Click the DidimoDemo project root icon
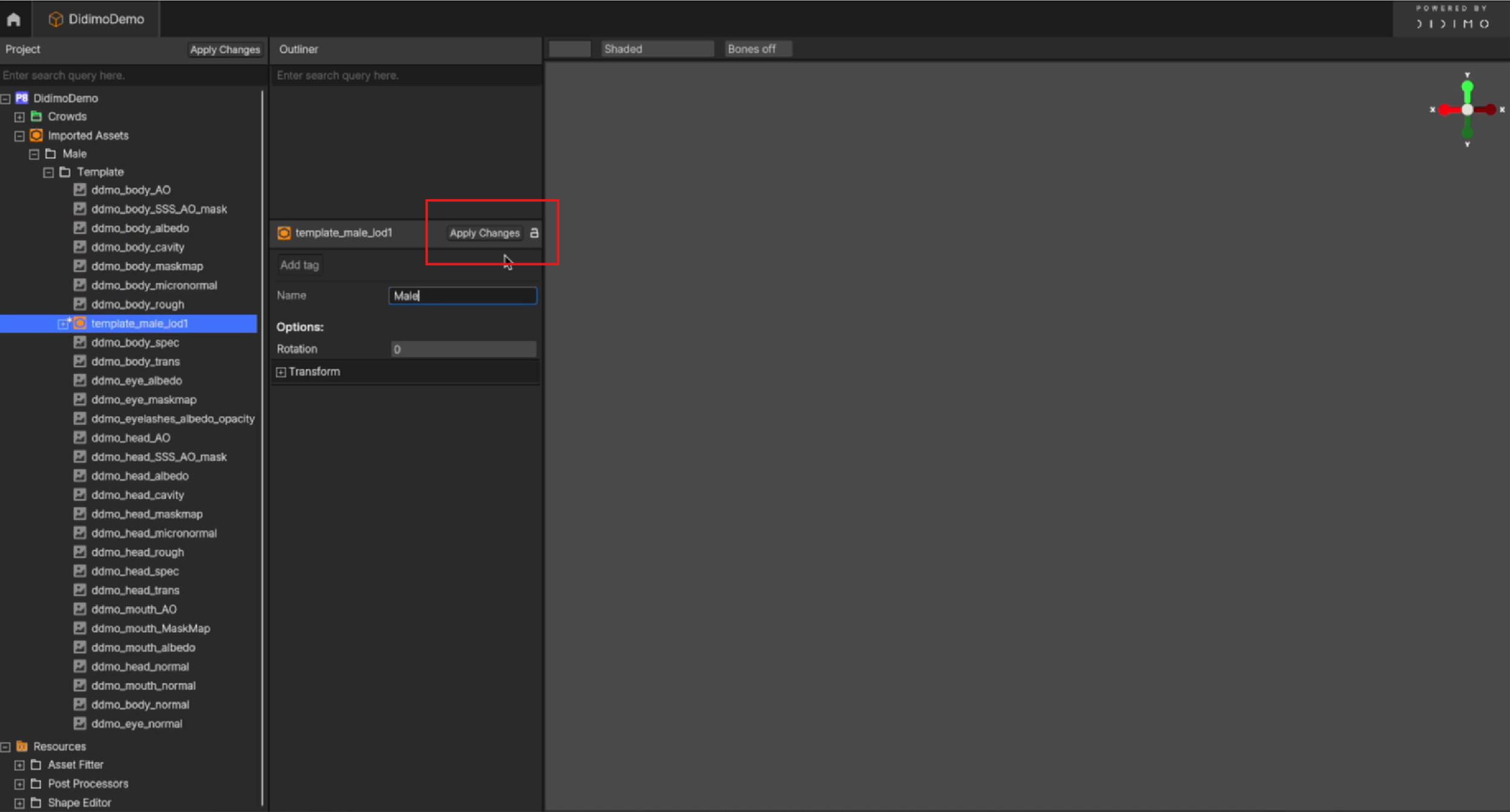Viewport: 1510px width, 812px height. coord(22,98)
